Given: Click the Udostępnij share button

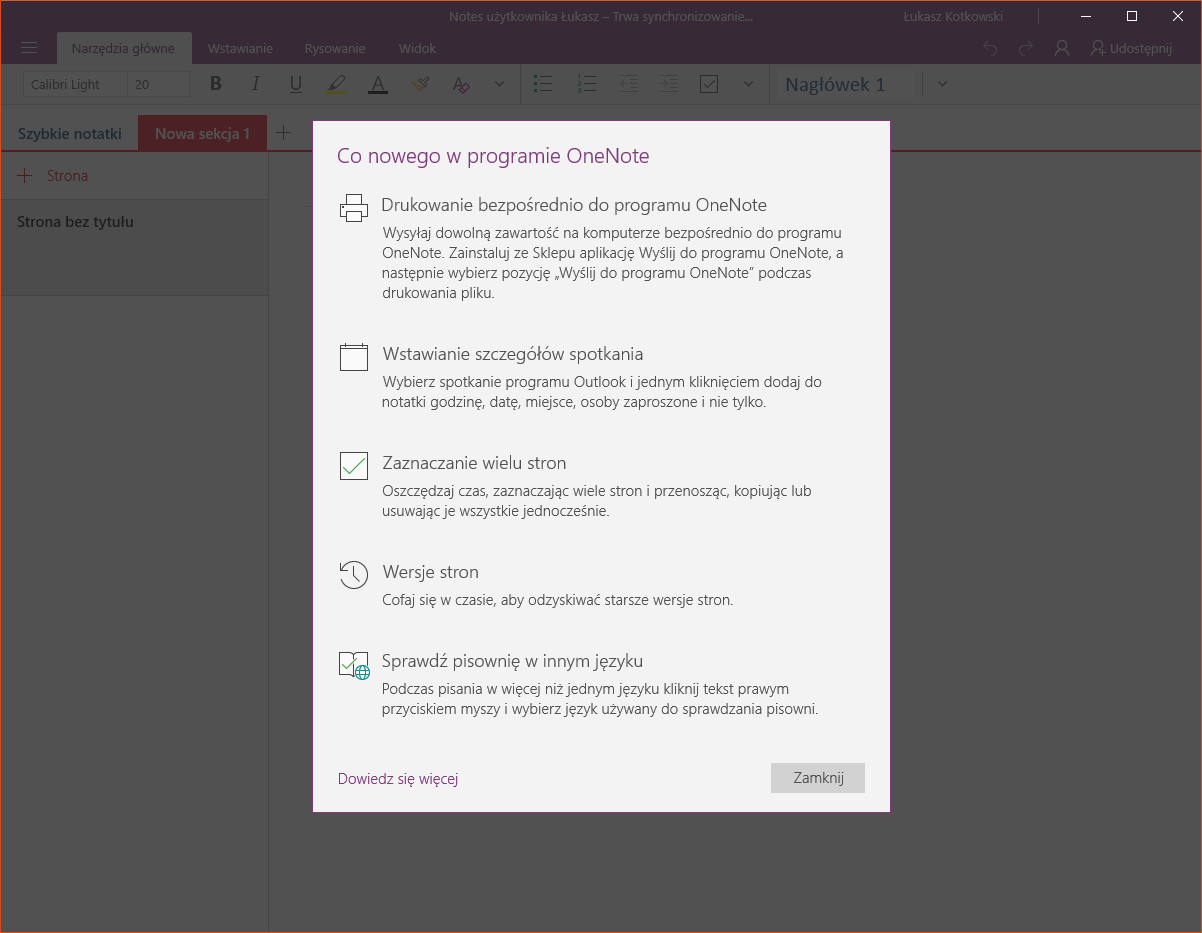Looking at the screenshot, I should [1131, 48].
